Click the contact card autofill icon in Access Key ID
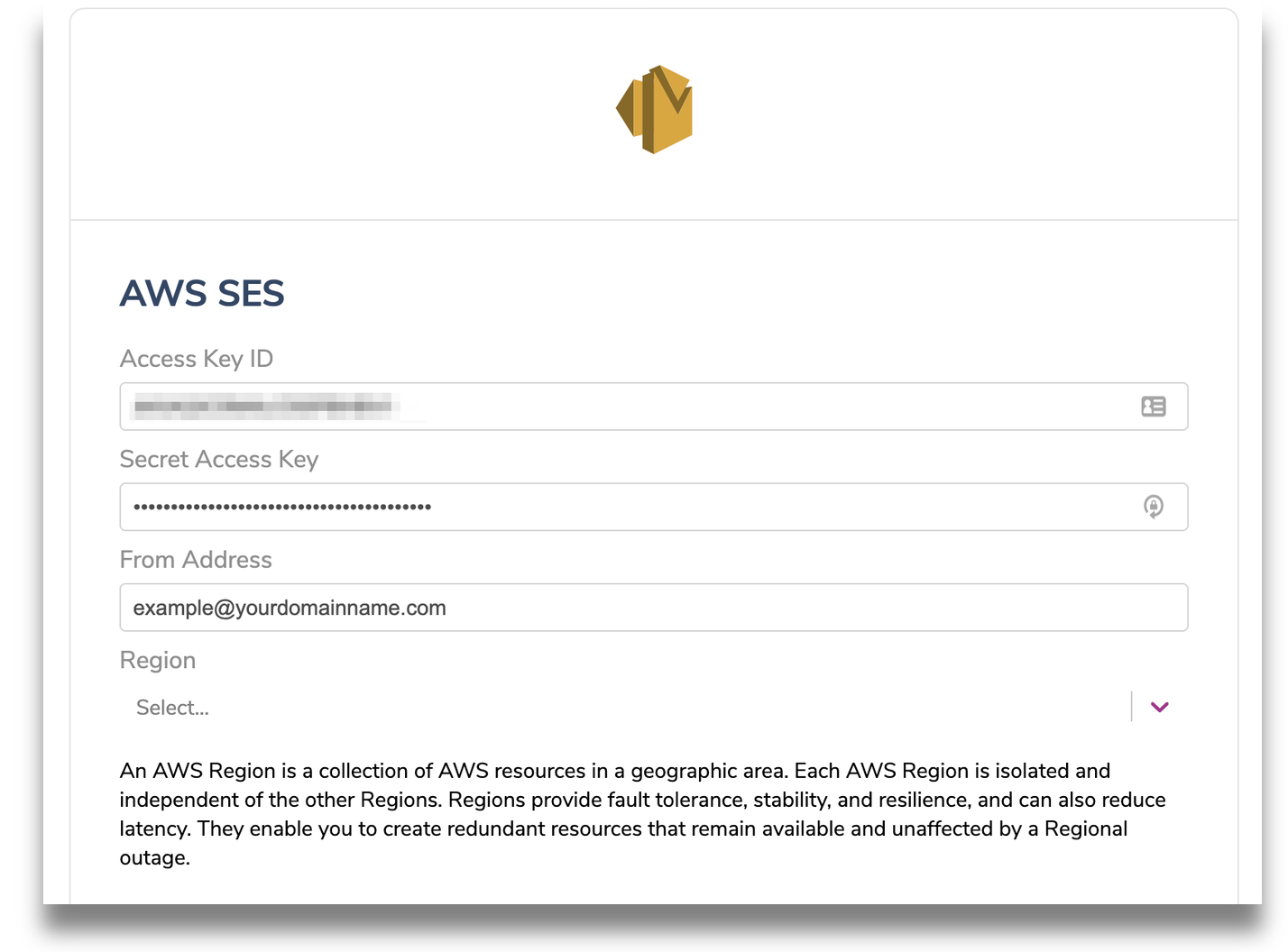This screenshot has width=1288, height=952. point(1153,407)
